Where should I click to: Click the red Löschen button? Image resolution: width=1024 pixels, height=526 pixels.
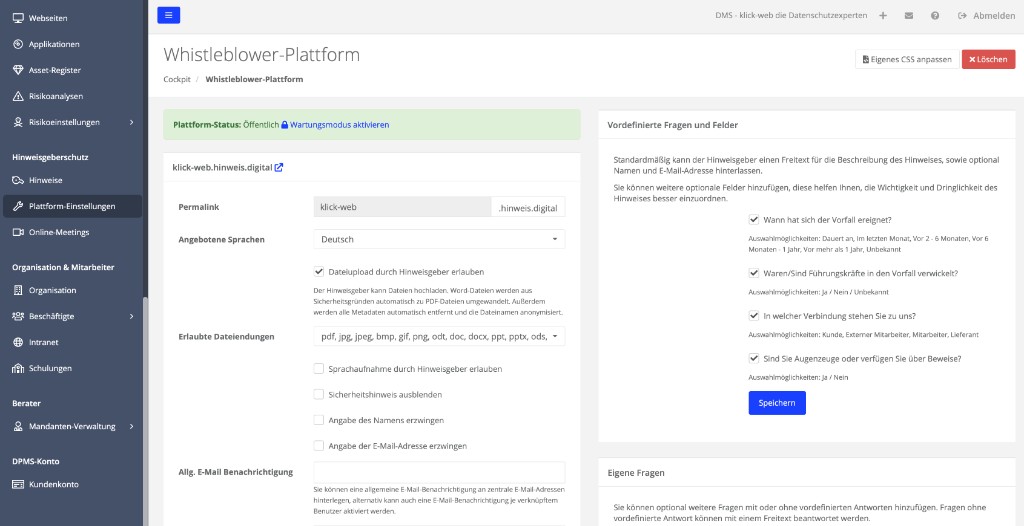988,59
